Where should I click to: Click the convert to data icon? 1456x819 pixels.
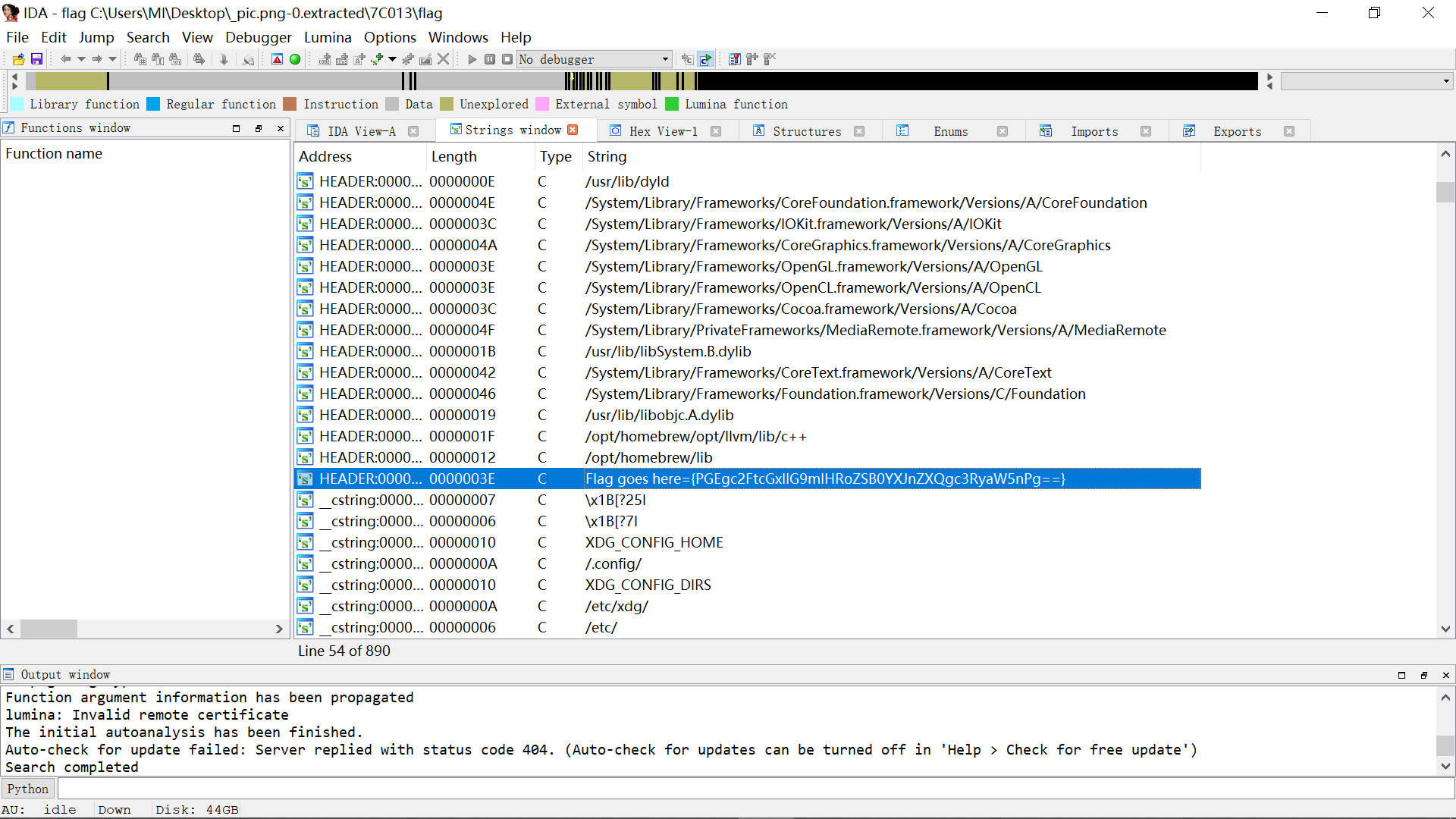tap(342, 59)
